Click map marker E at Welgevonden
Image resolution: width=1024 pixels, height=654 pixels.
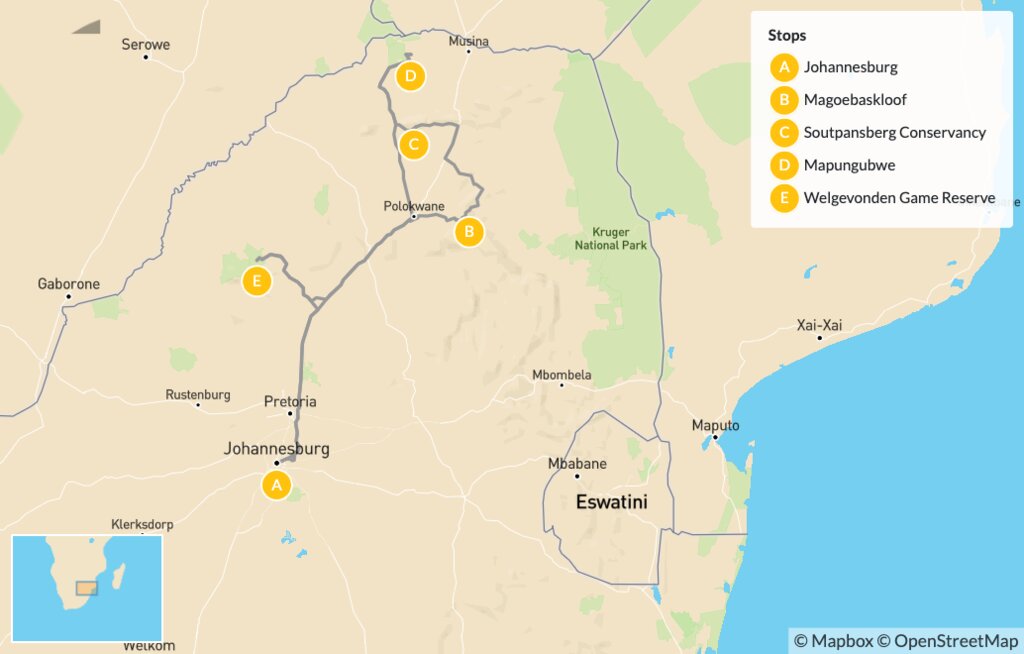tap(257, 282)
